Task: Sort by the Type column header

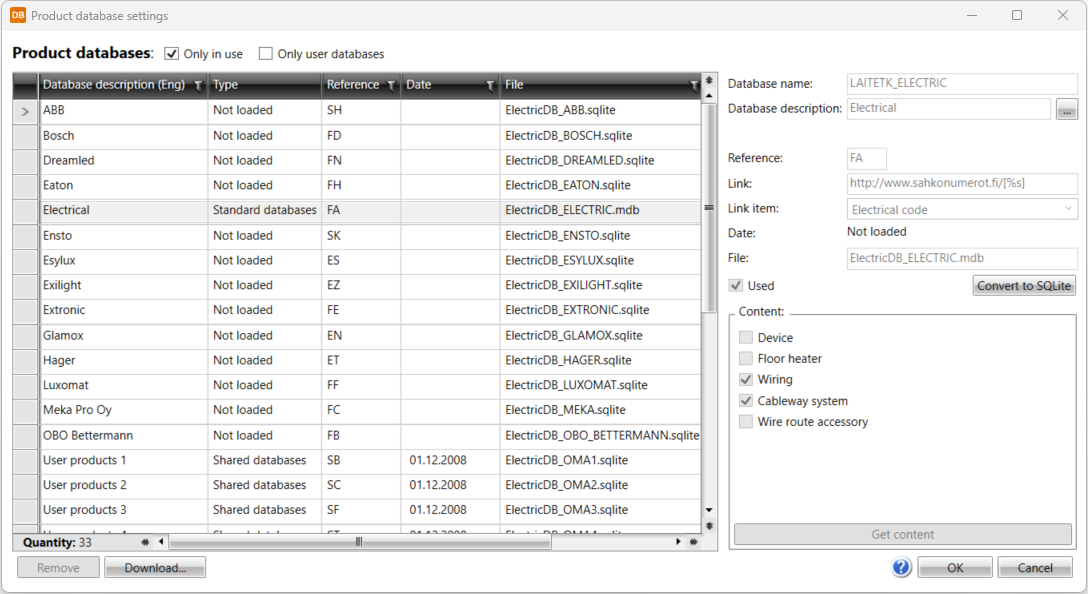Action: [260, 85]
